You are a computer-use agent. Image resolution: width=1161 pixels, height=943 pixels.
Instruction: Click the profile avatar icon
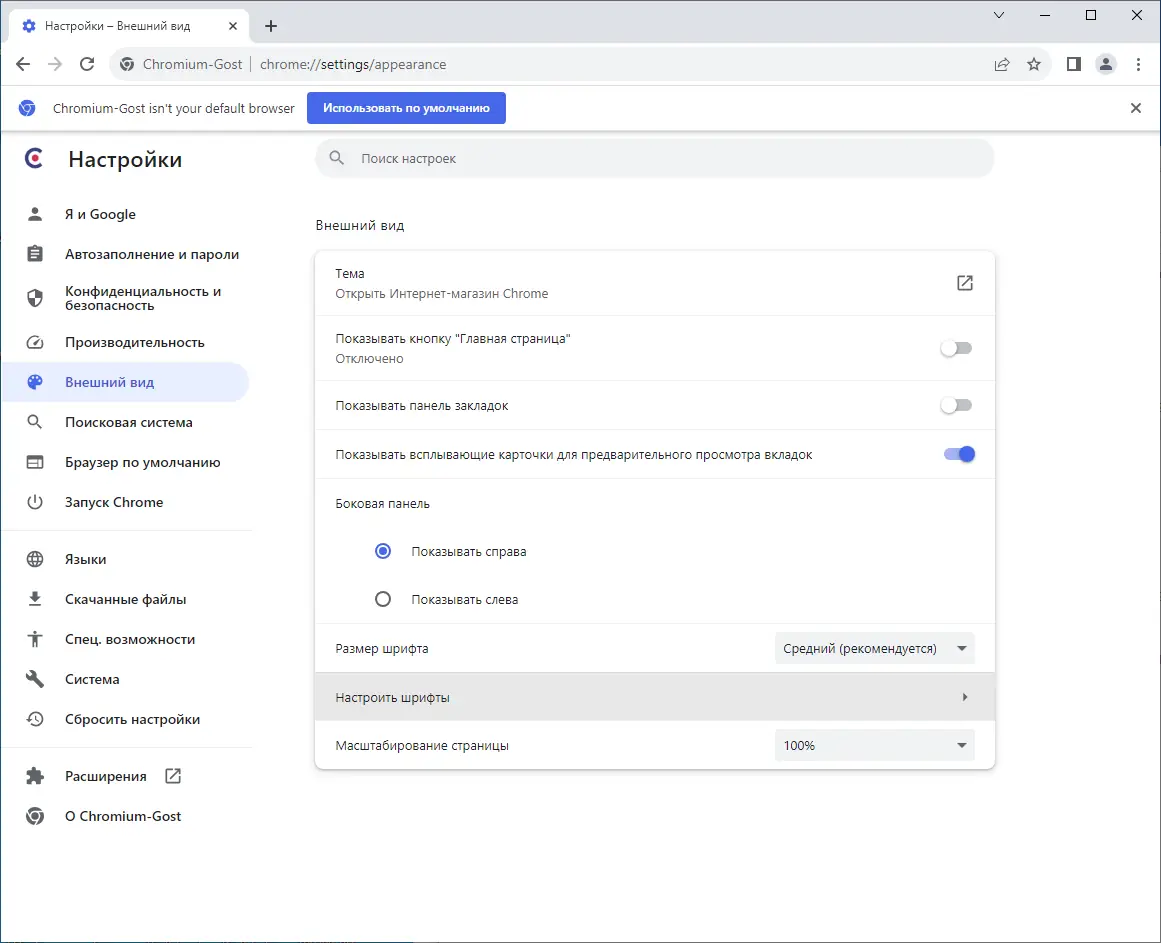click(x=1106, y=64)
